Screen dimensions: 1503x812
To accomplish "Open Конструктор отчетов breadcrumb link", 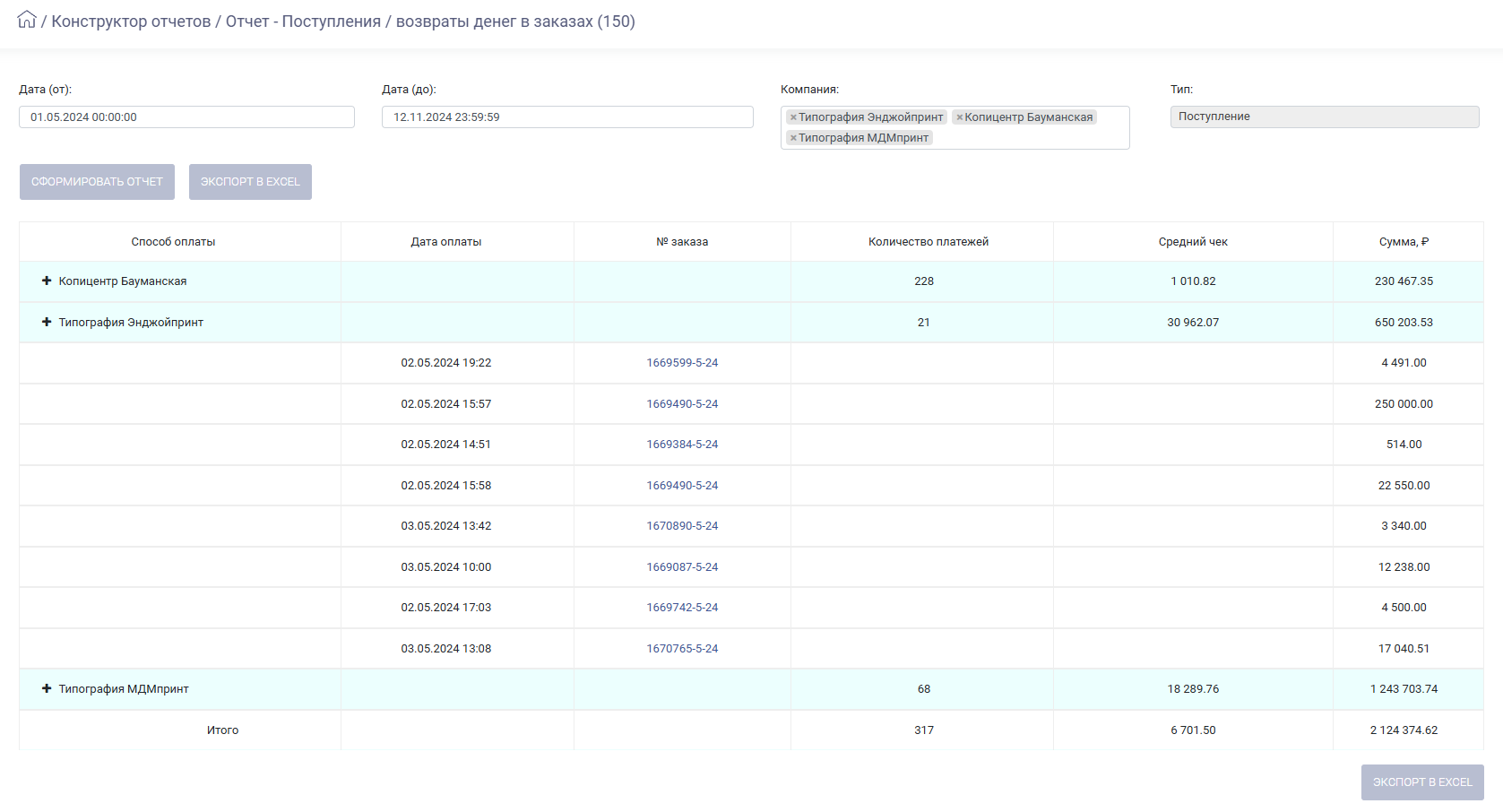I will click(131, 22).
